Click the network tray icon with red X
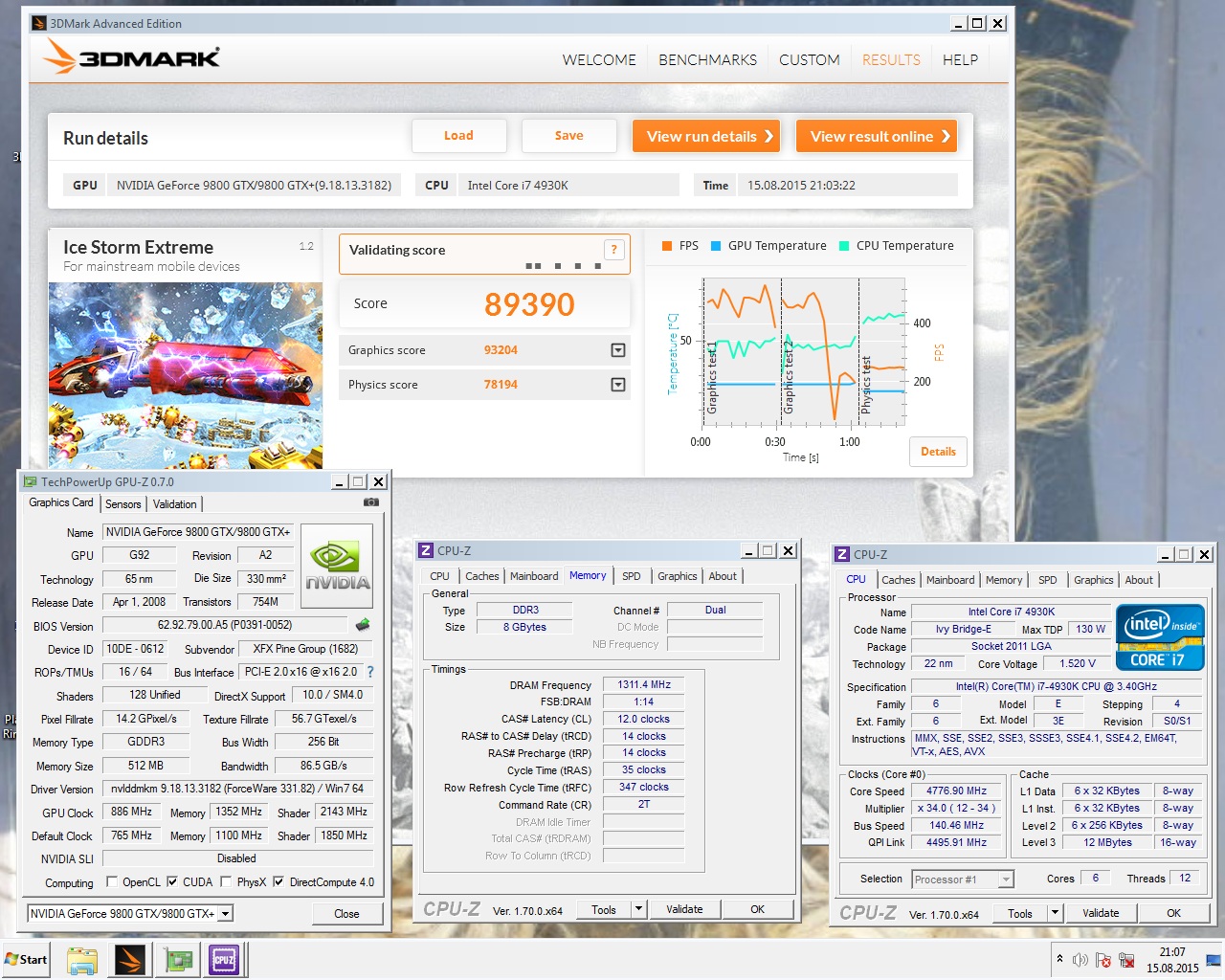Image resolution: width=1225 pixels, height=980 pixels. 1126,960
